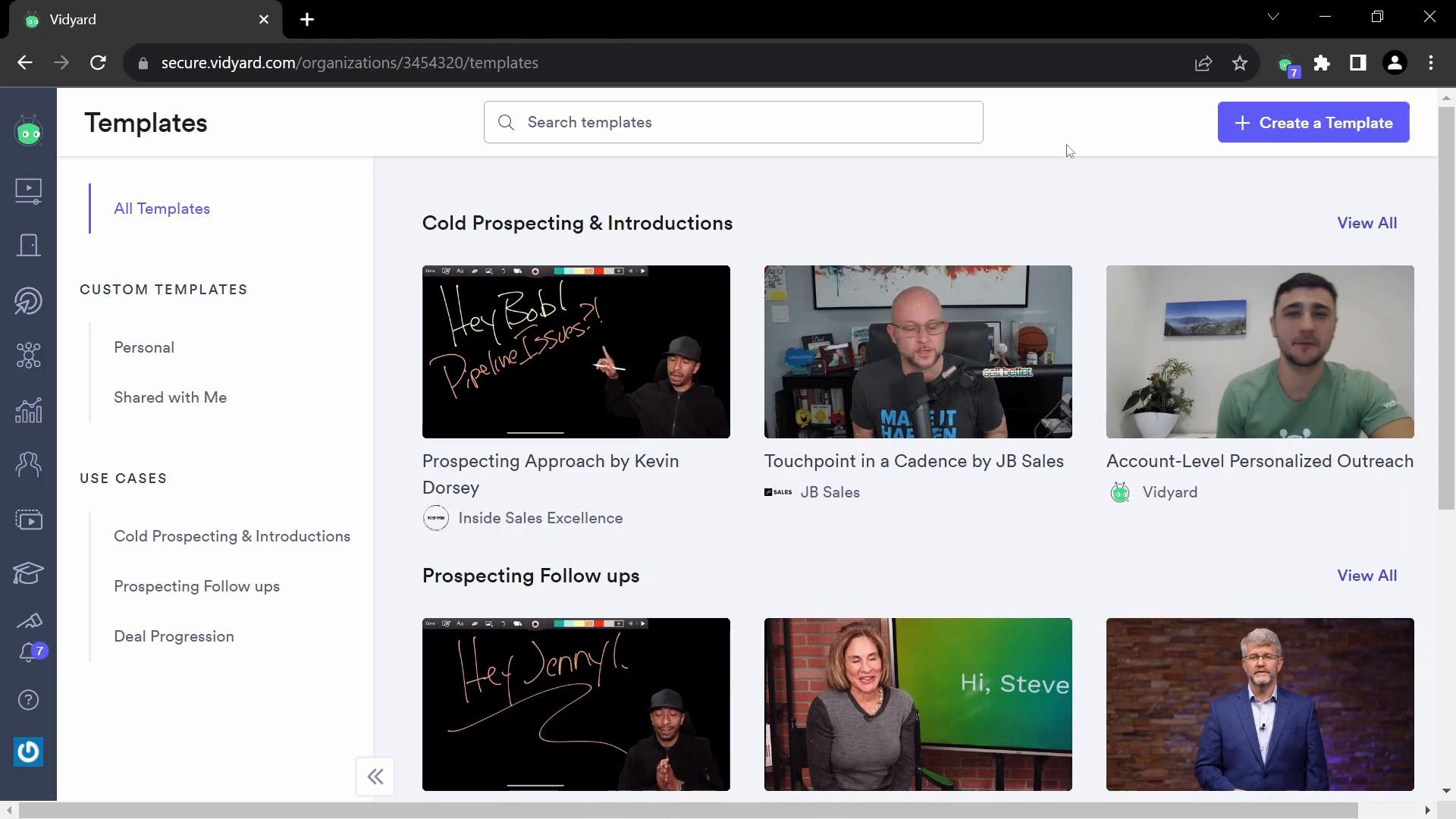Select Personal custom templates filter
Screen dimensions: 1456x819
pyautogui.click(x=143, y=347)
